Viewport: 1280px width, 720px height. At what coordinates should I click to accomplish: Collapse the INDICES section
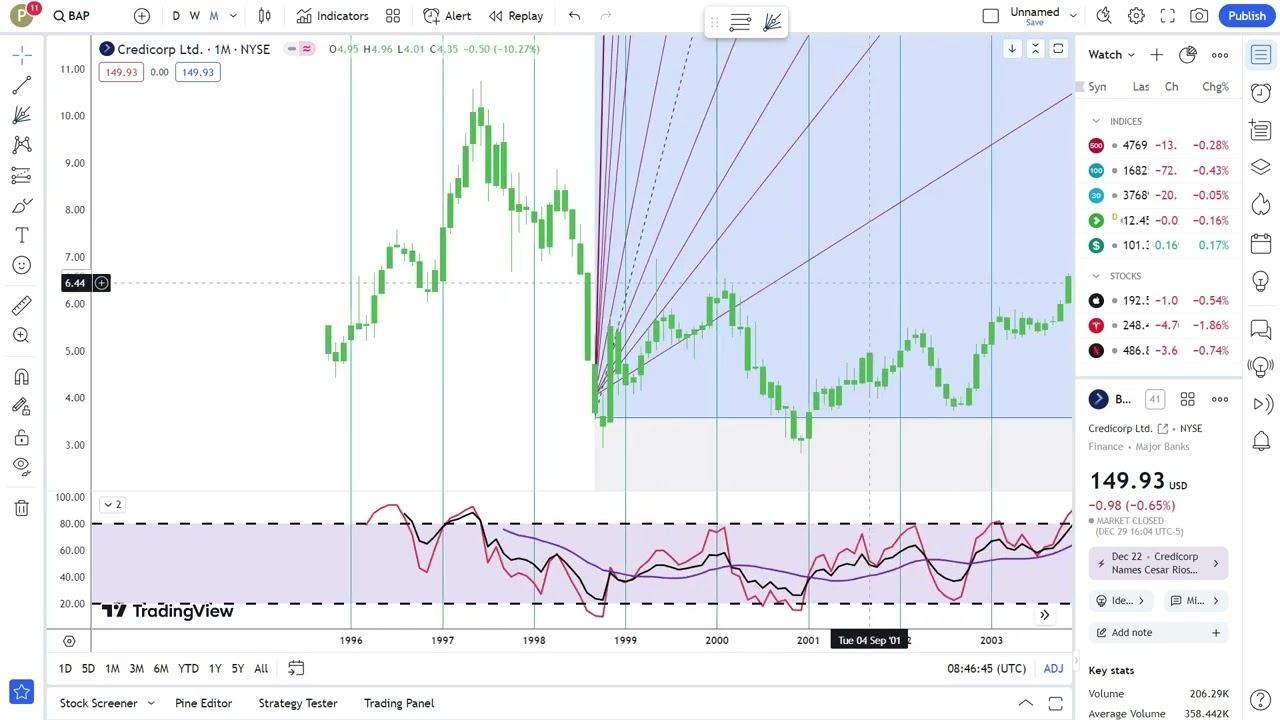pos(1096,121)
